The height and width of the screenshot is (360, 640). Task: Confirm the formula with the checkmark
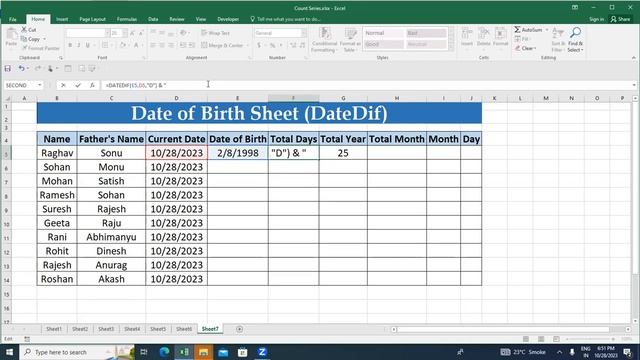tap(78, 85)
